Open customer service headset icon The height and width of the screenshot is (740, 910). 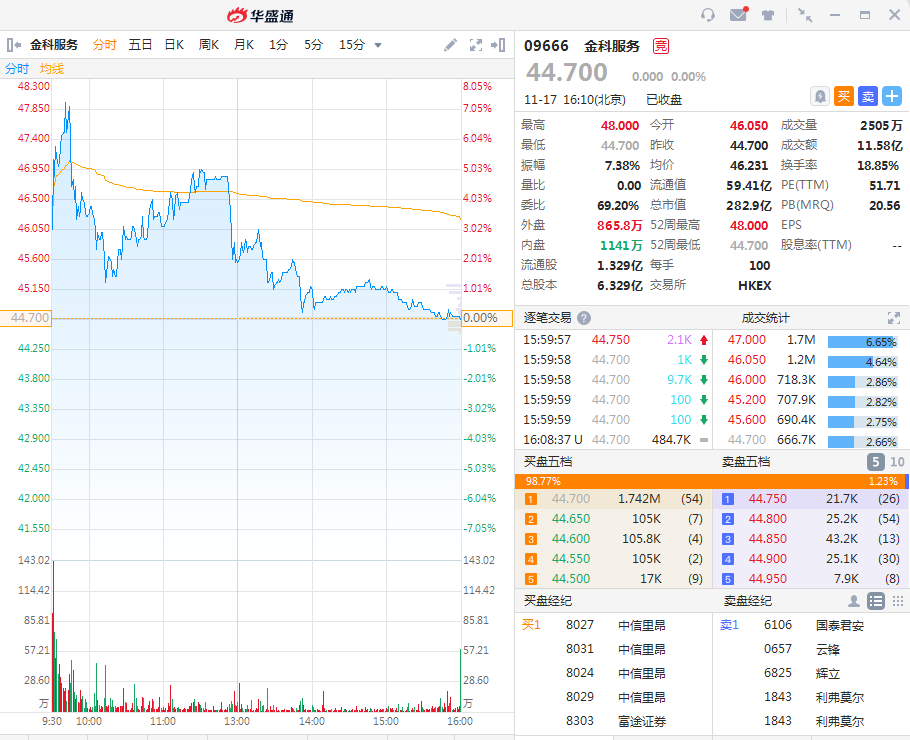coord(707,15)
